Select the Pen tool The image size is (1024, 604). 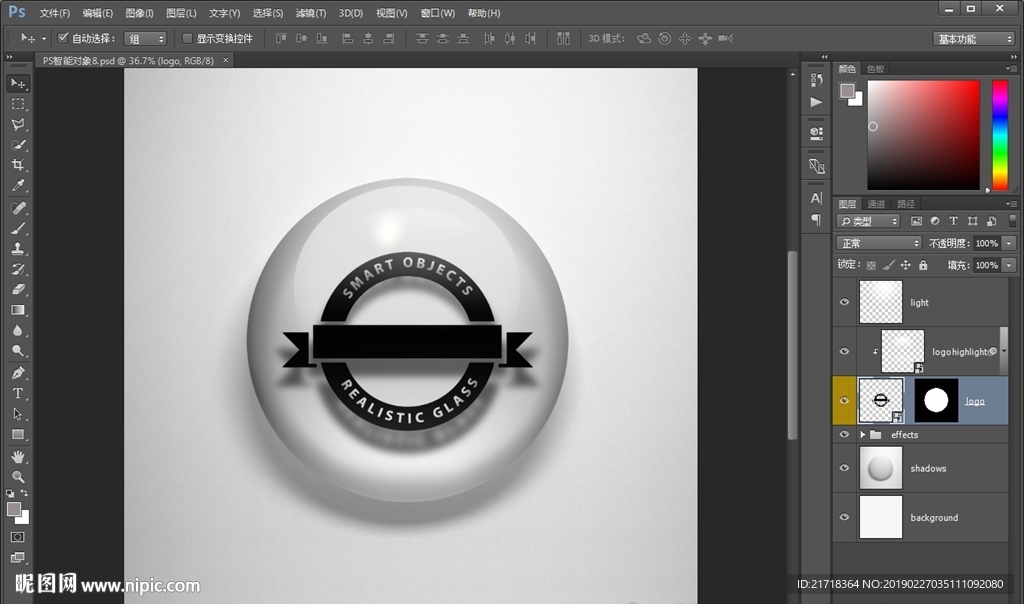18,372
